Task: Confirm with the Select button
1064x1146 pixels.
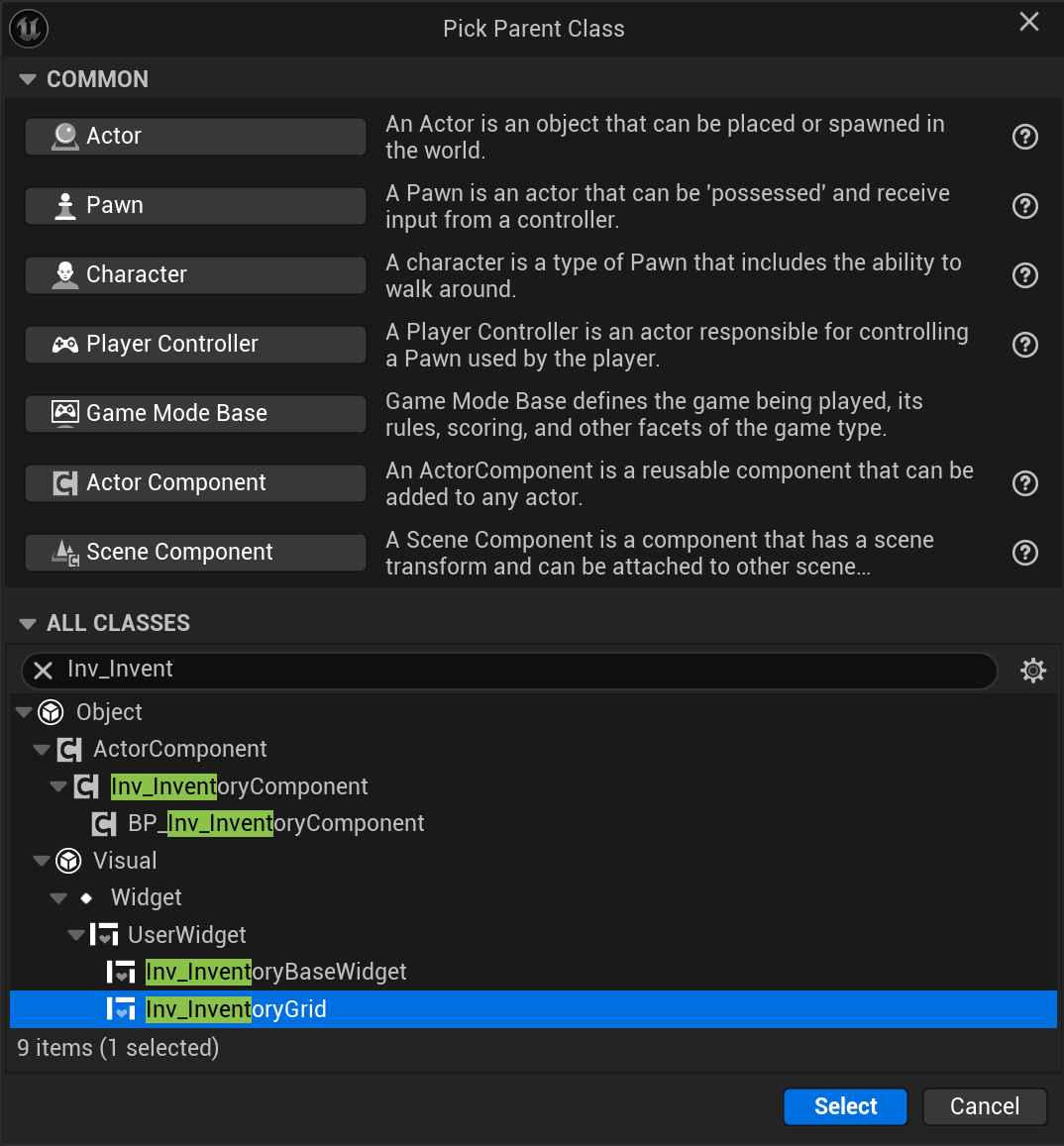Action: (845, 1106)
